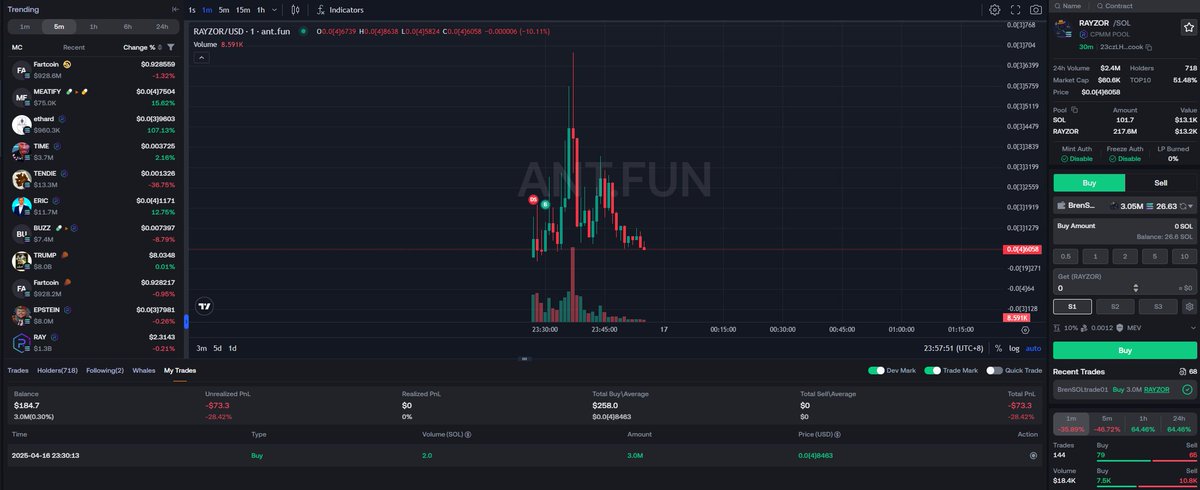Take a chart snapshot with camera icon
This screenshot has width=1200, height=490.
pos(1036,10)
